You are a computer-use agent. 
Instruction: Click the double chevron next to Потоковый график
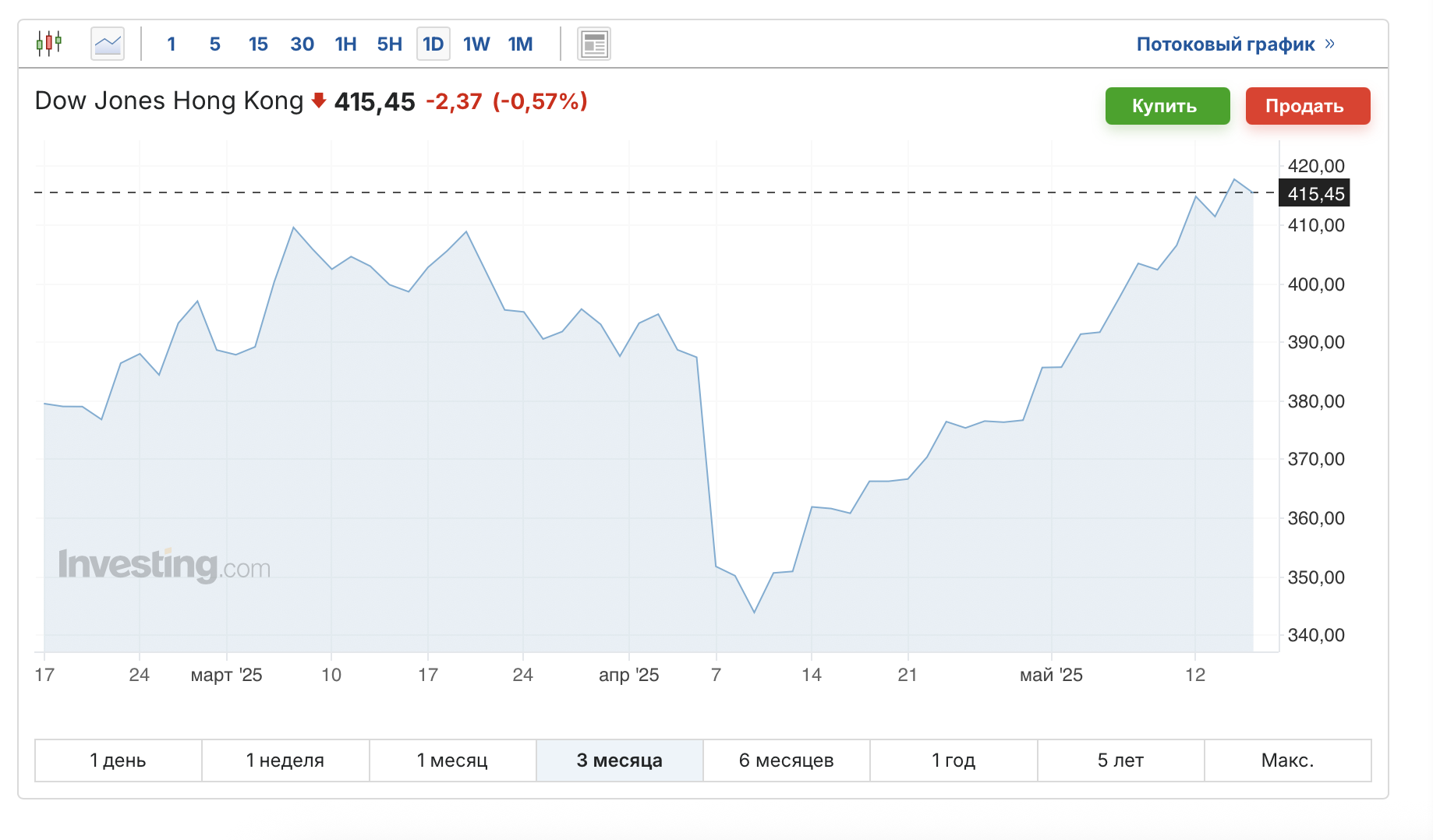click(x=1329, y=44)
